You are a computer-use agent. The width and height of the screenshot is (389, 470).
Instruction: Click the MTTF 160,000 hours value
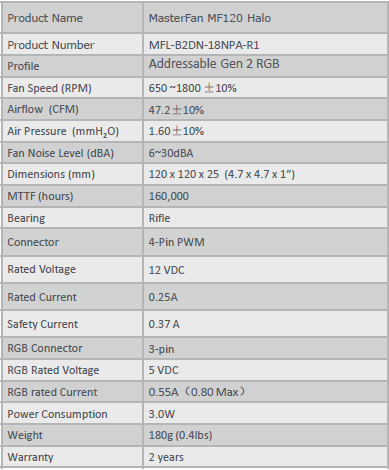[169, 196]
